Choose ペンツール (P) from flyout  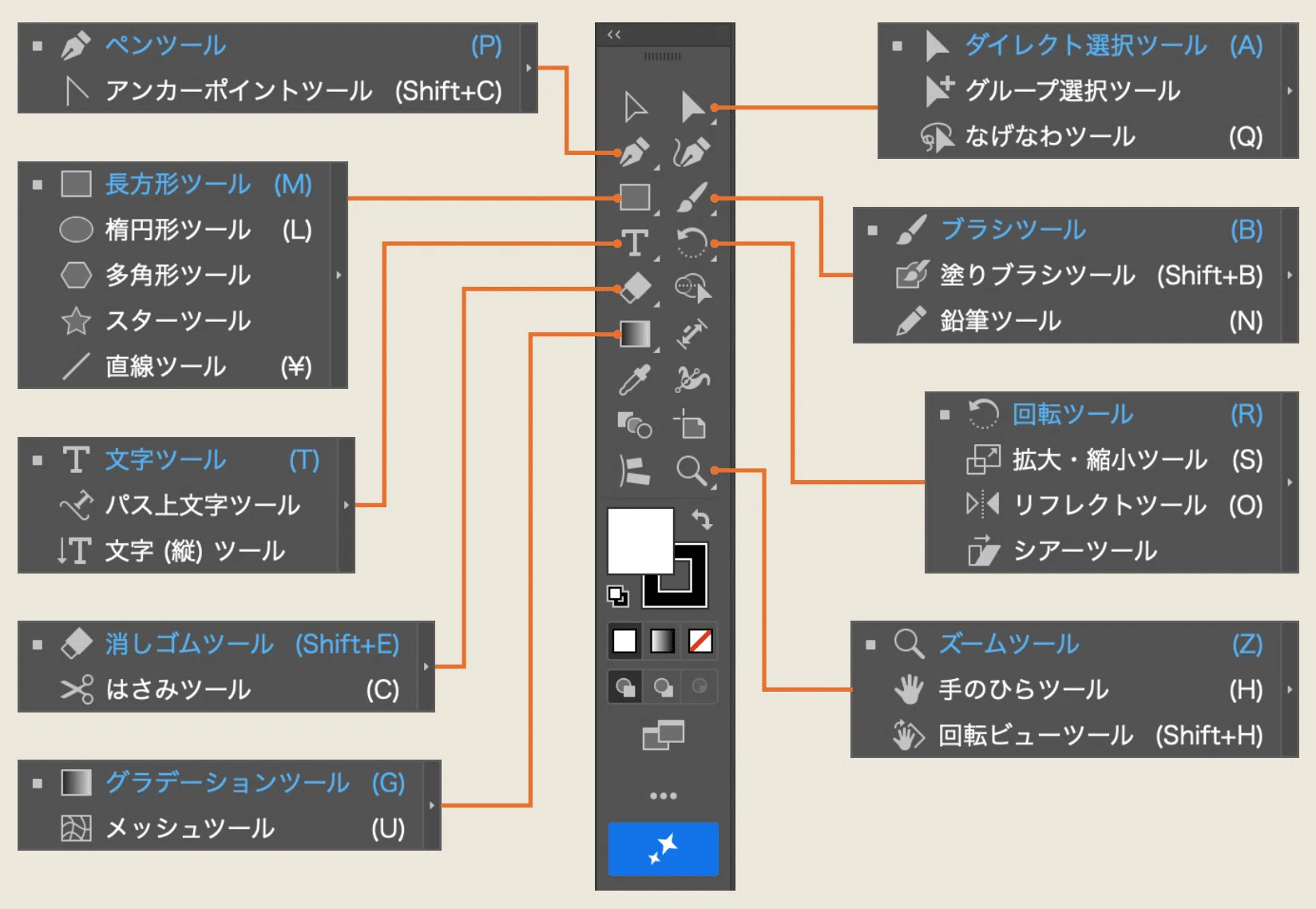coord(270,46)
